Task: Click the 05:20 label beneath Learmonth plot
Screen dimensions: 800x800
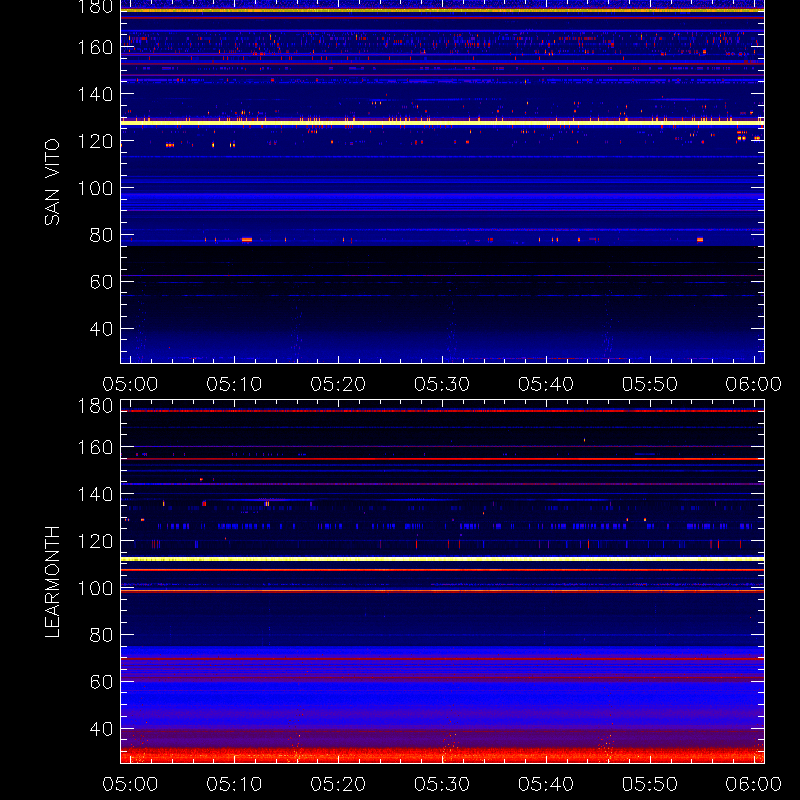Action: coord(338,784)
